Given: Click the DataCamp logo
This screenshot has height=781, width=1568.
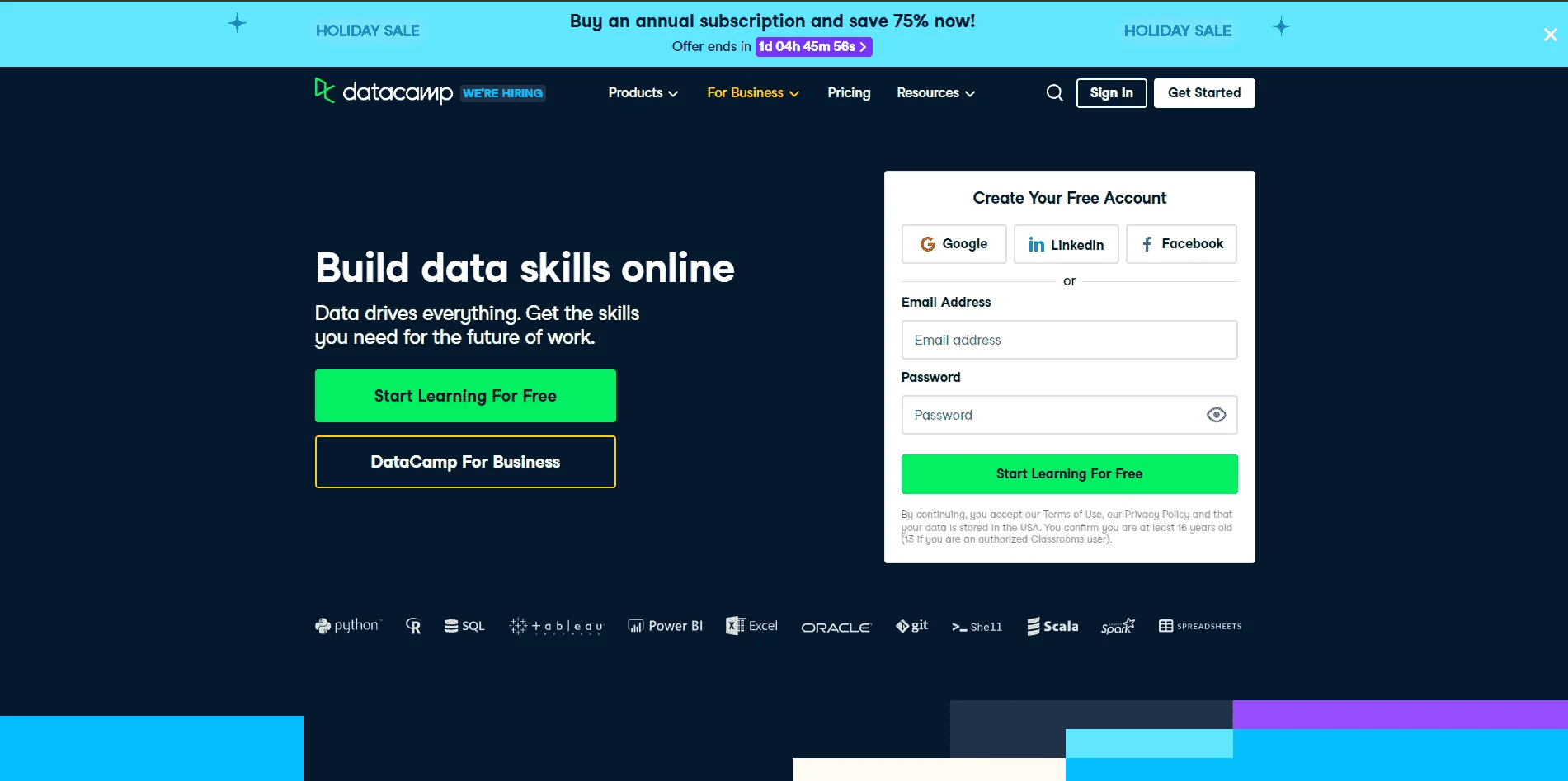Looking at the screenshot, I should coord(384,92).
